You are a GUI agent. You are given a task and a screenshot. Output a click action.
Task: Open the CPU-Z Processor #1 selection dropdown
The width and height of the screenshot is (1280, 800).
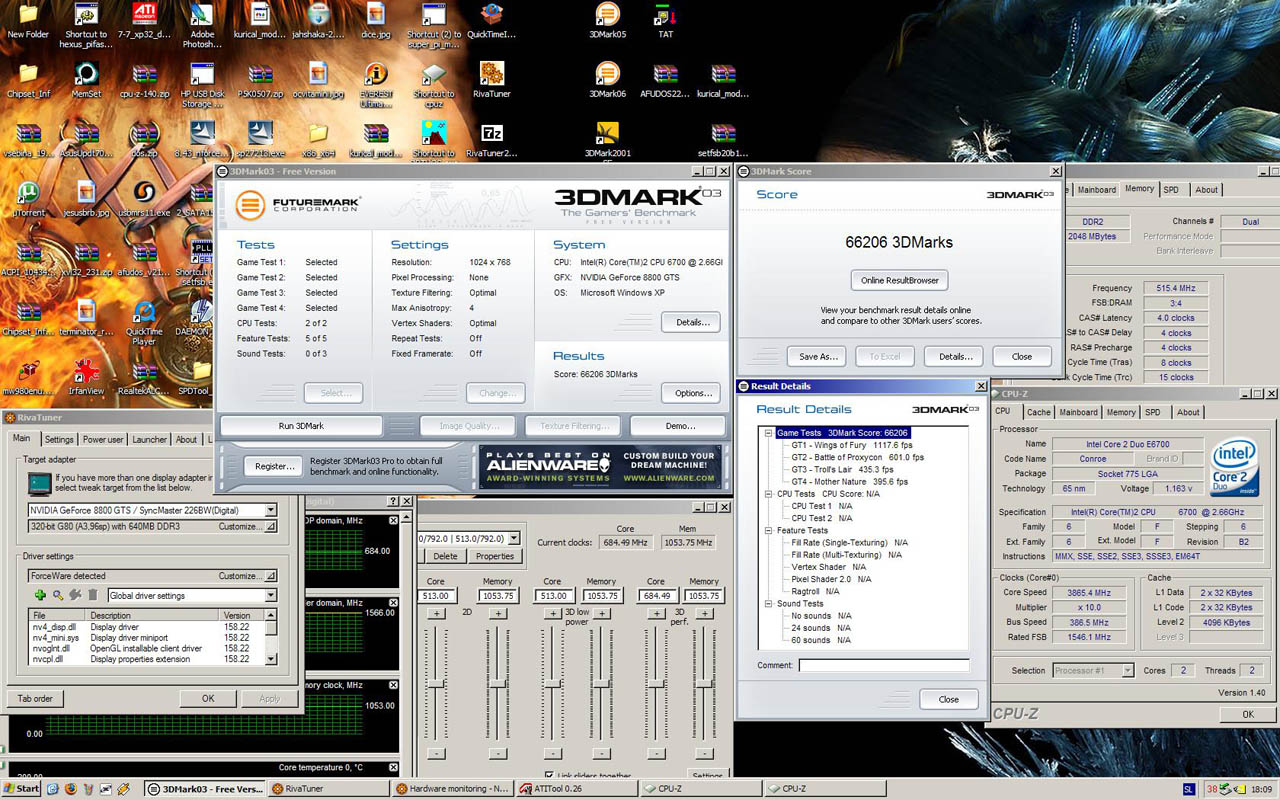coord(1127,670)
